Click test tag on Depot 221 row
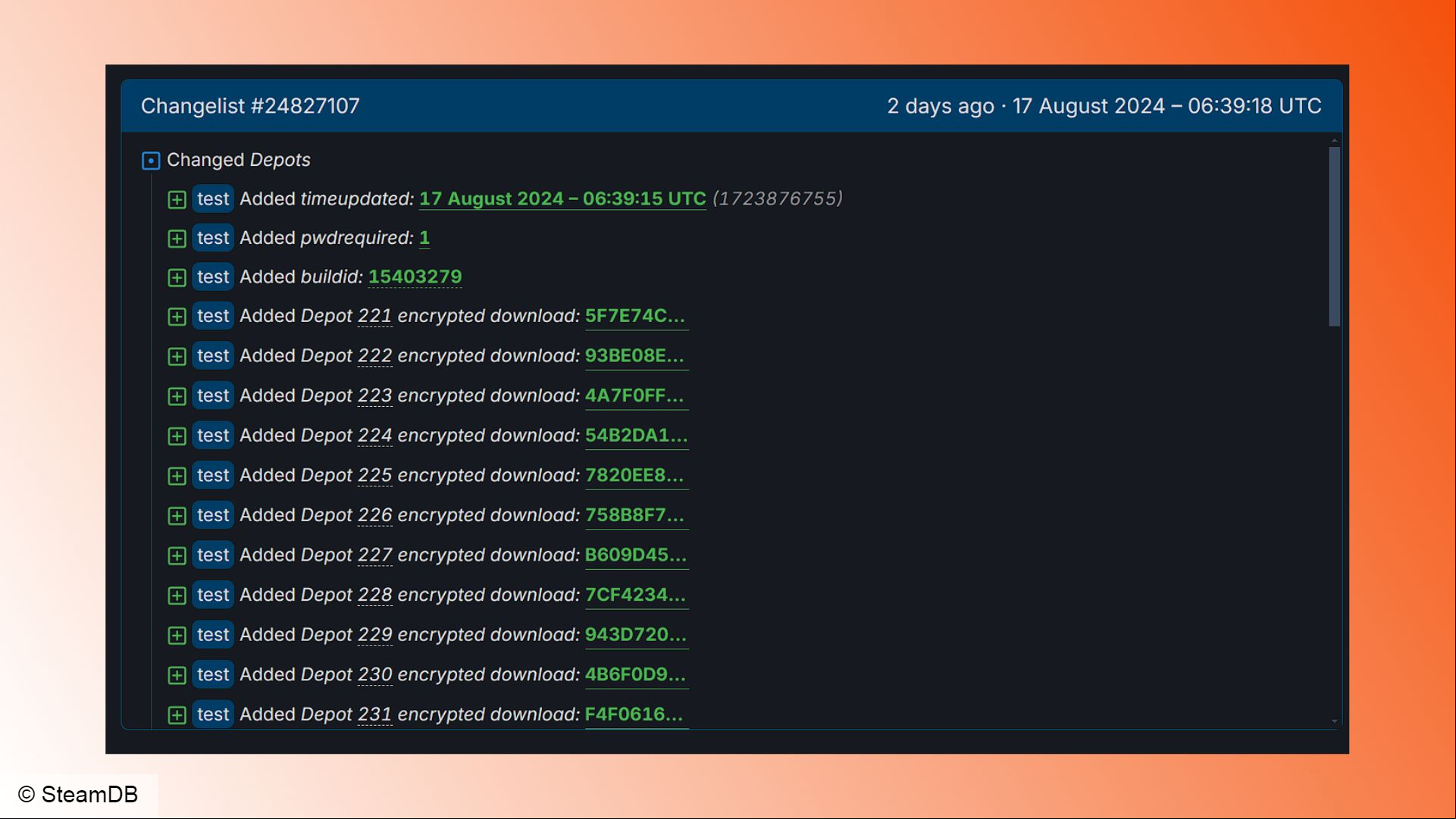 (x=213, y=316)
